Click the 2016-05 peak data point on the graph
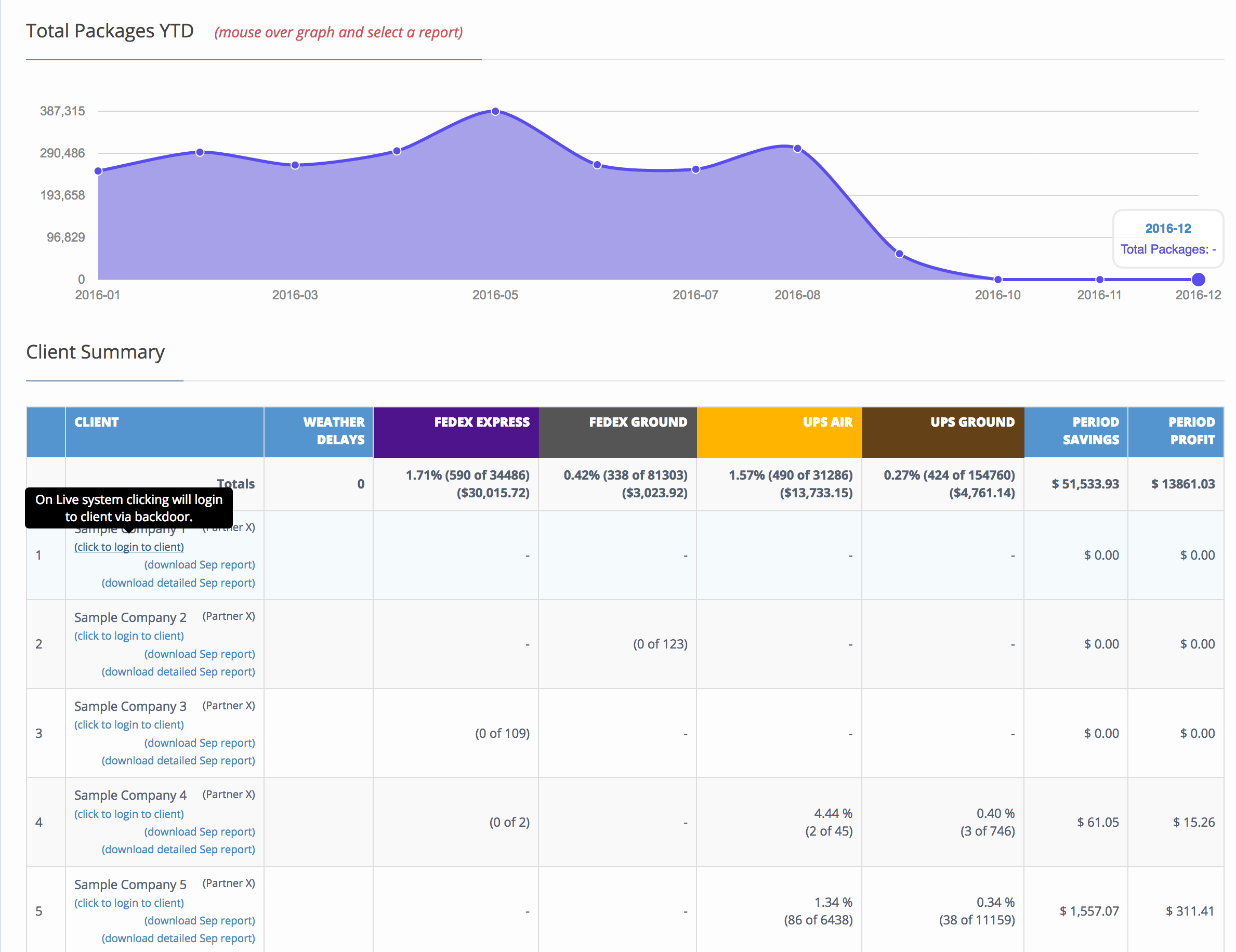 click(x=495, y=111)
